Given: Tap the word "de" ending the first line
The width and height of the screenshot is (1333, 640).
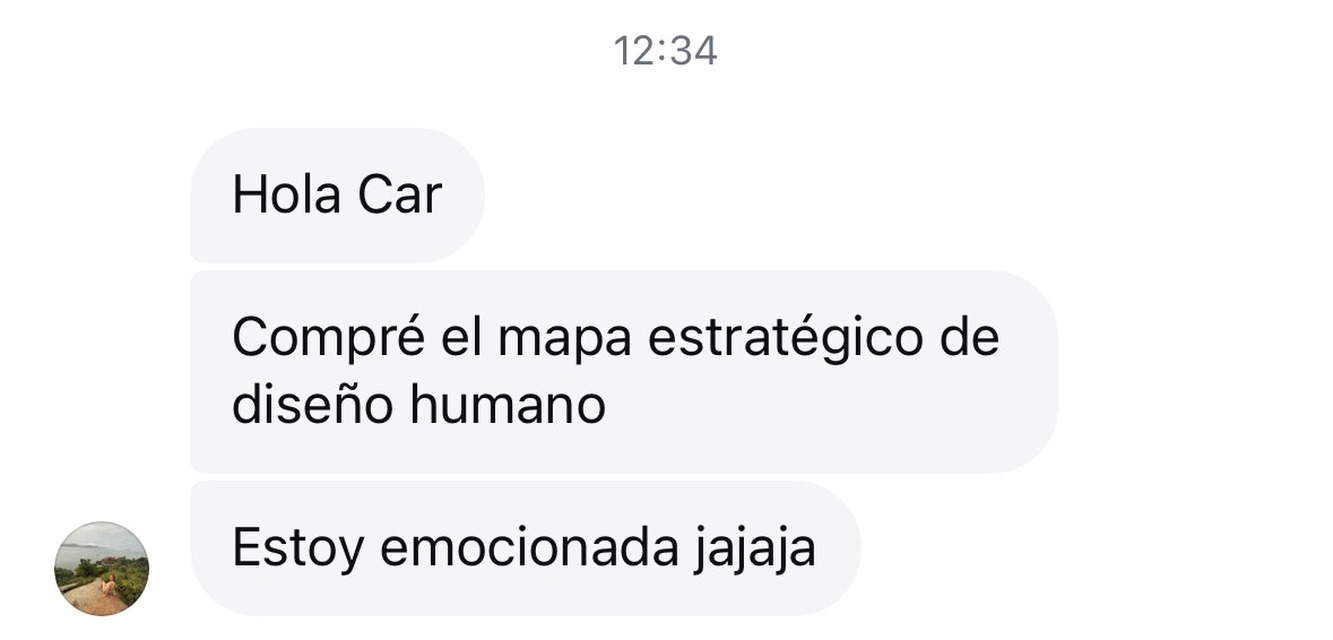Looking at the screenshot, I should click(x=970, y=337).
